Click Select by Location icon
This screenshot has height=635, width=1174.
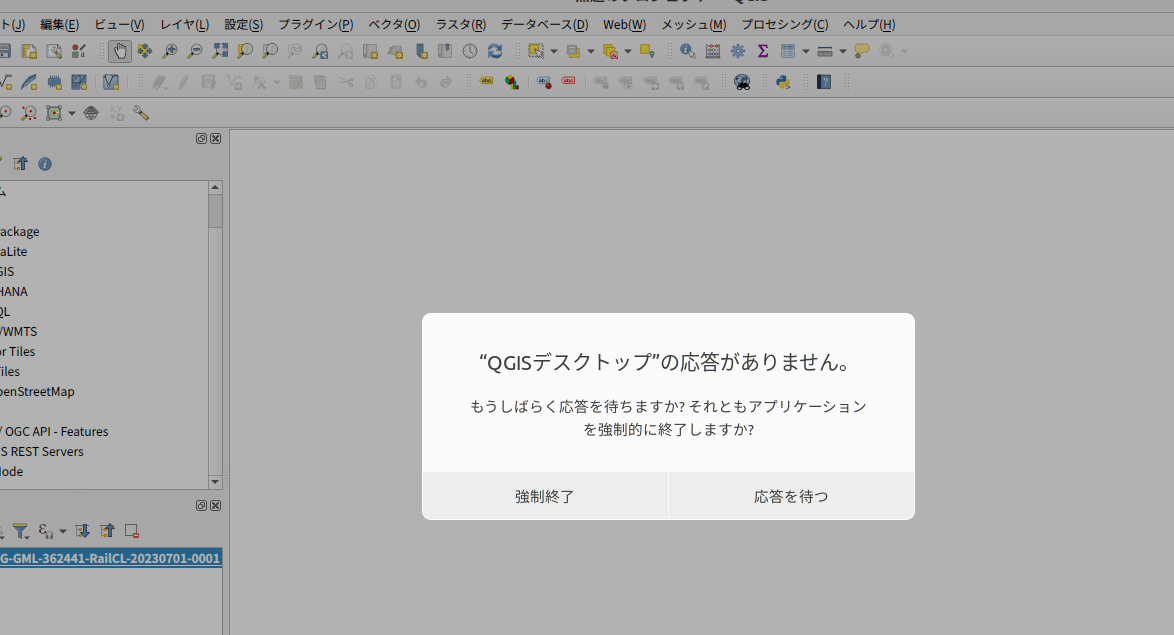coord(647,51)
